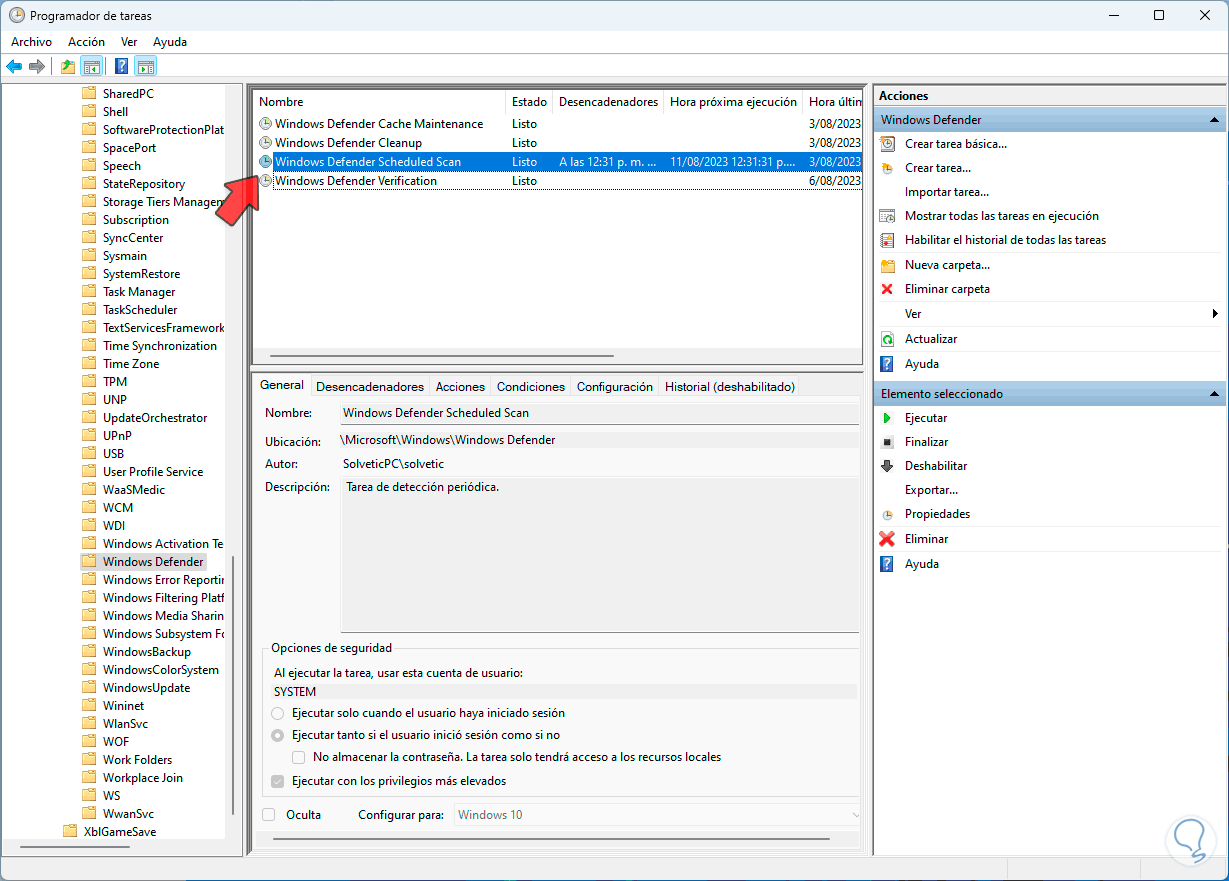Open the Historial (deshabilitado) tab

click(x=730, y=387)
